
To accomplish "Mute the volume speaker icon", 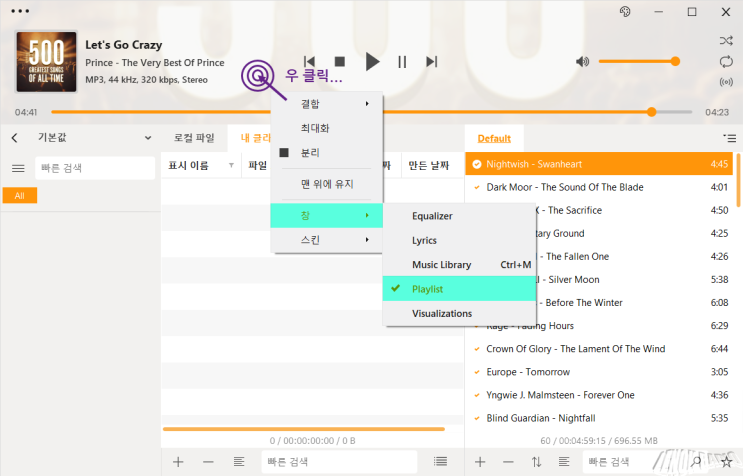I will [x=583, y=62].
